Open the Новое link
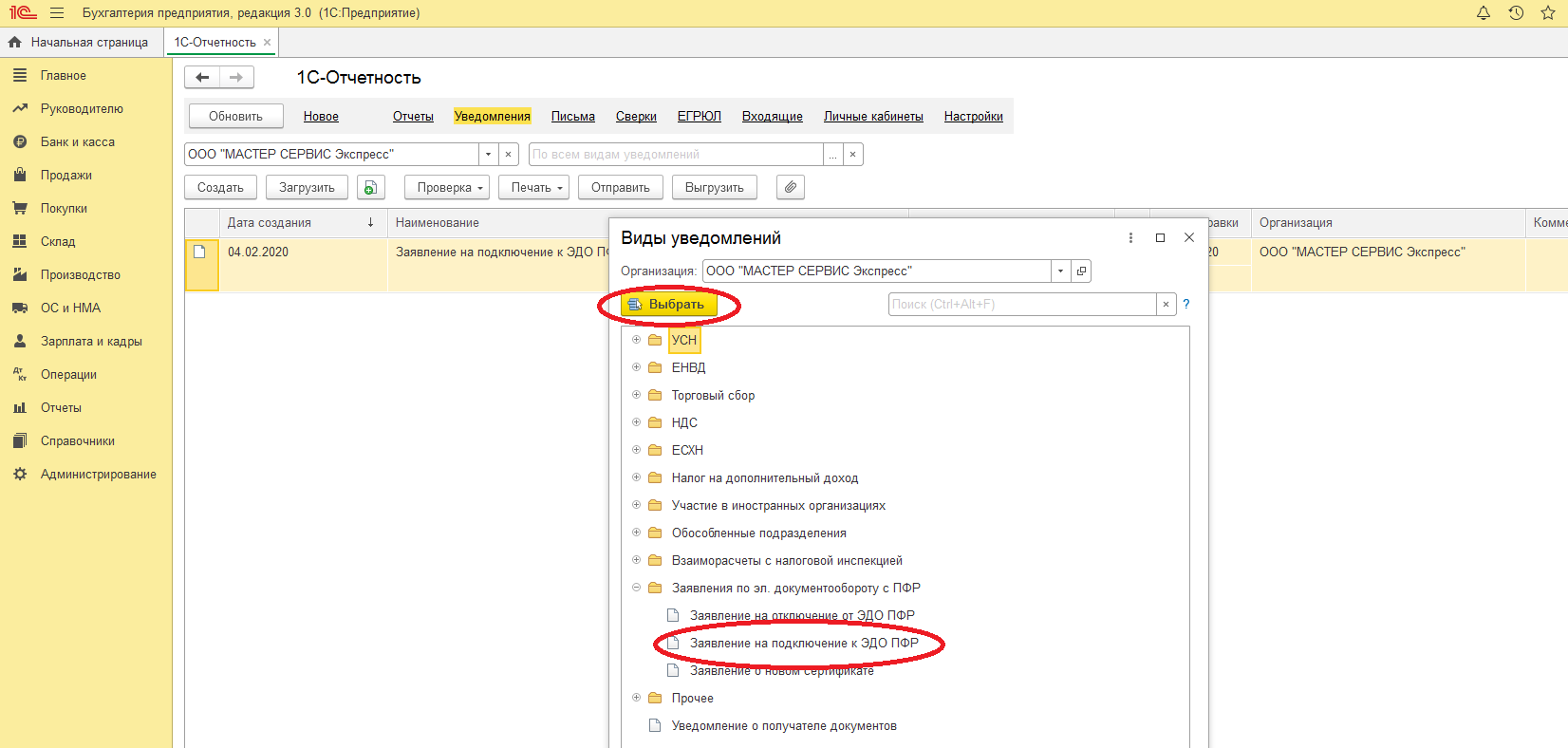 click(321, 116)
